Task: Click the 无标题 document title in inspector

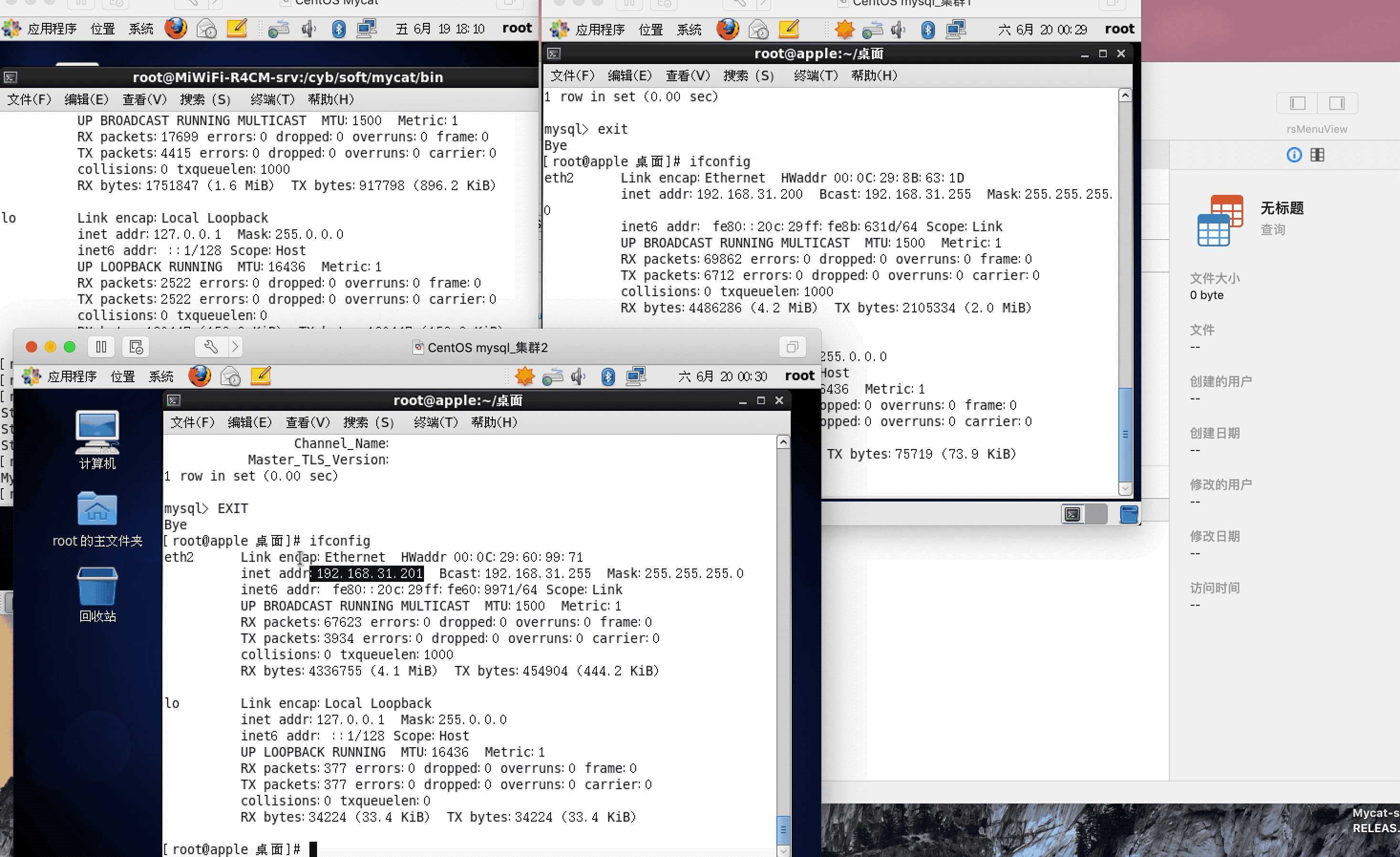Action: coord(1282,208)
